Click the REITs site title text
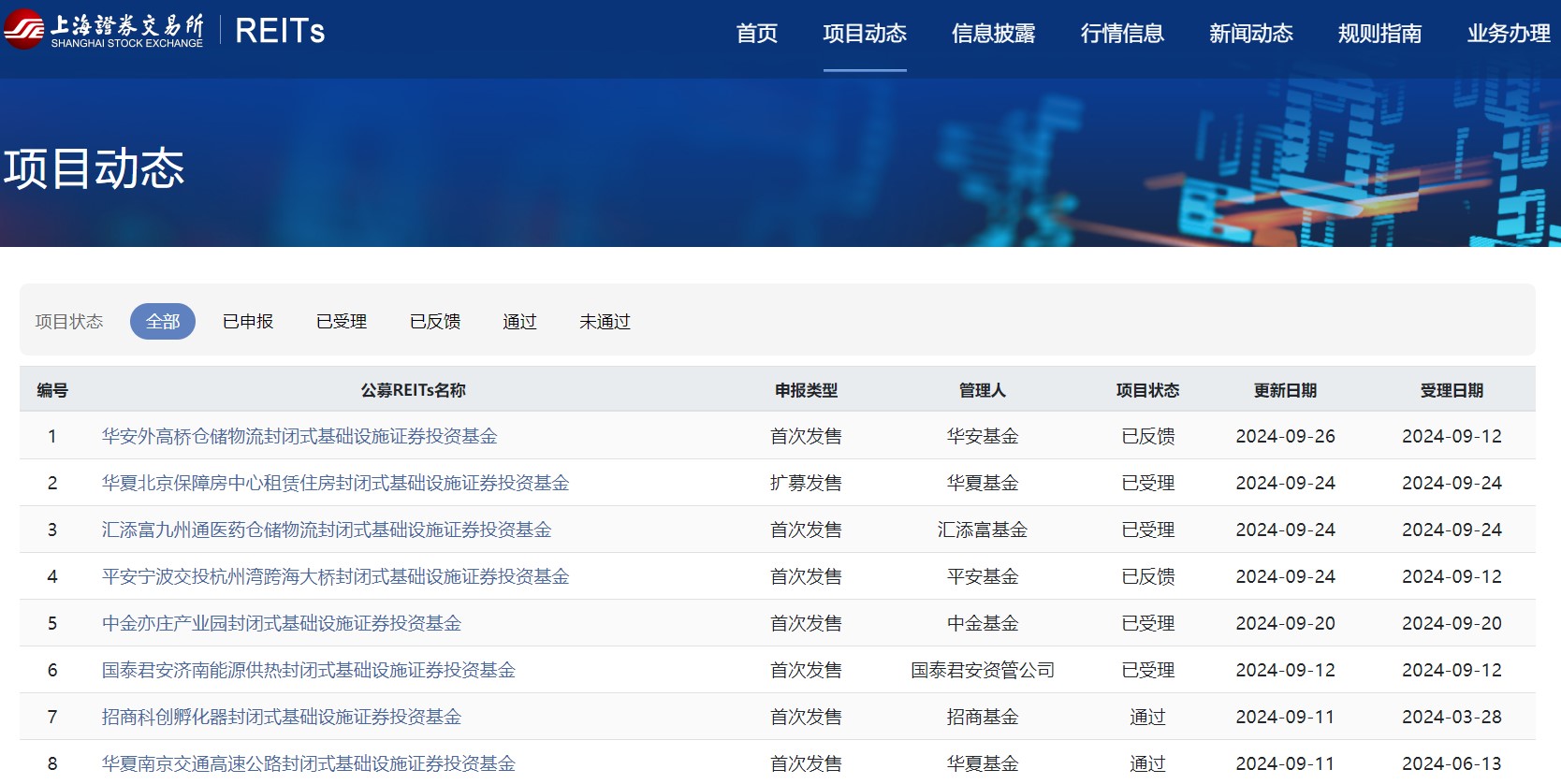Screen dimensions: 1561x784 point(280,31)
